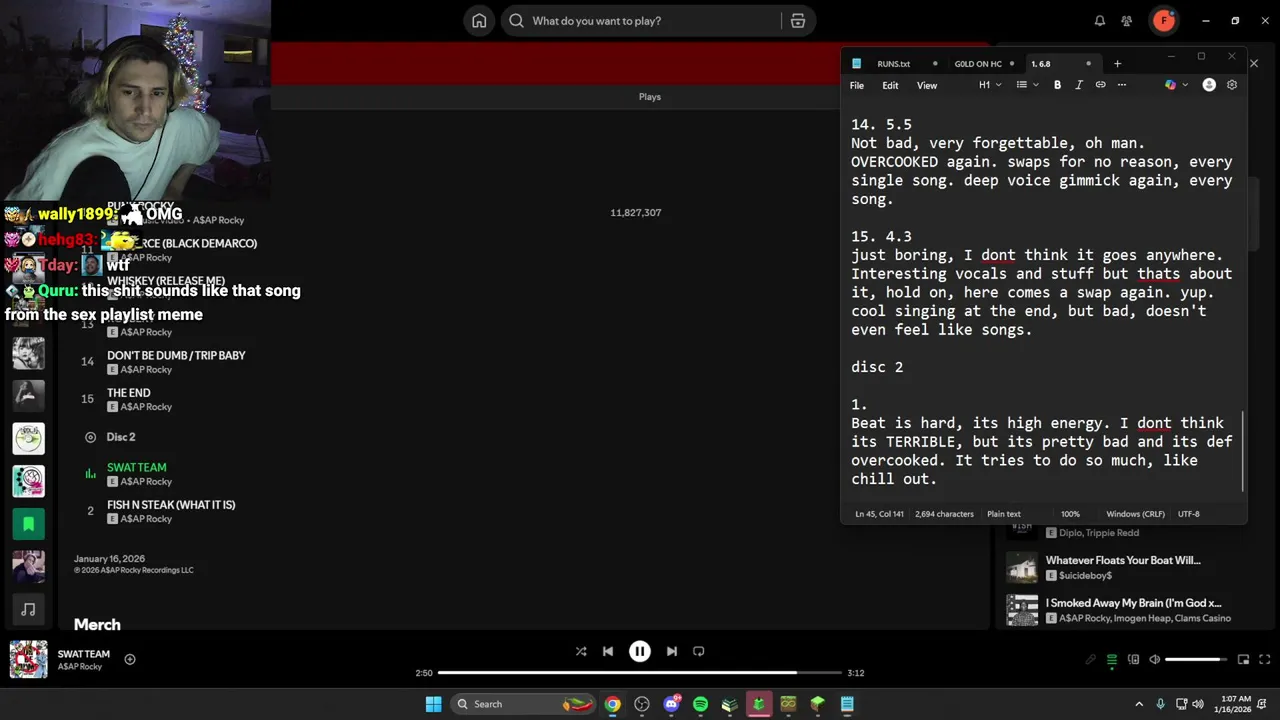Show hidden system tray icons
This screenshot has width=1280, height=720.
click(x=1138, y=704)
